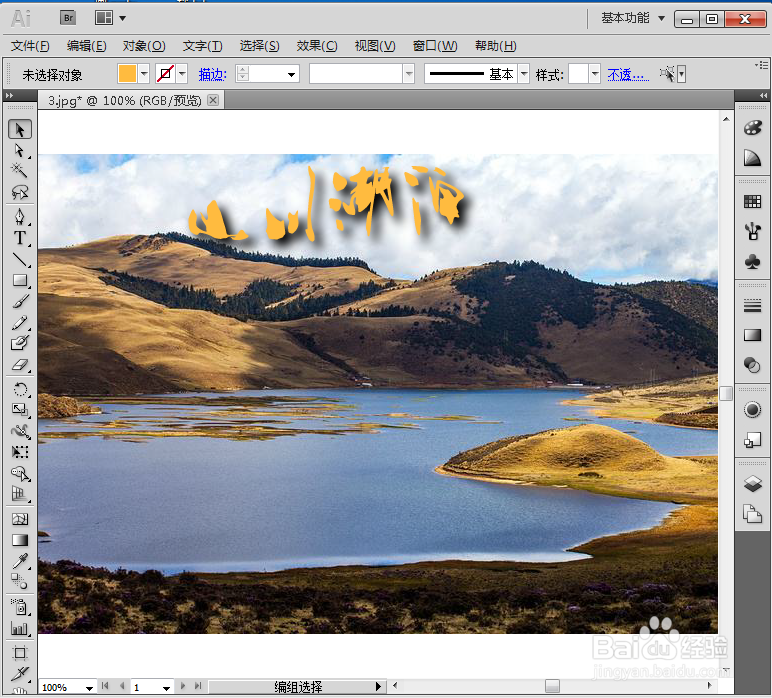Image resolution: width=772 pixels, height=698 pixels.
Task: Select the Slice tool
Action: tap(20, 673)
